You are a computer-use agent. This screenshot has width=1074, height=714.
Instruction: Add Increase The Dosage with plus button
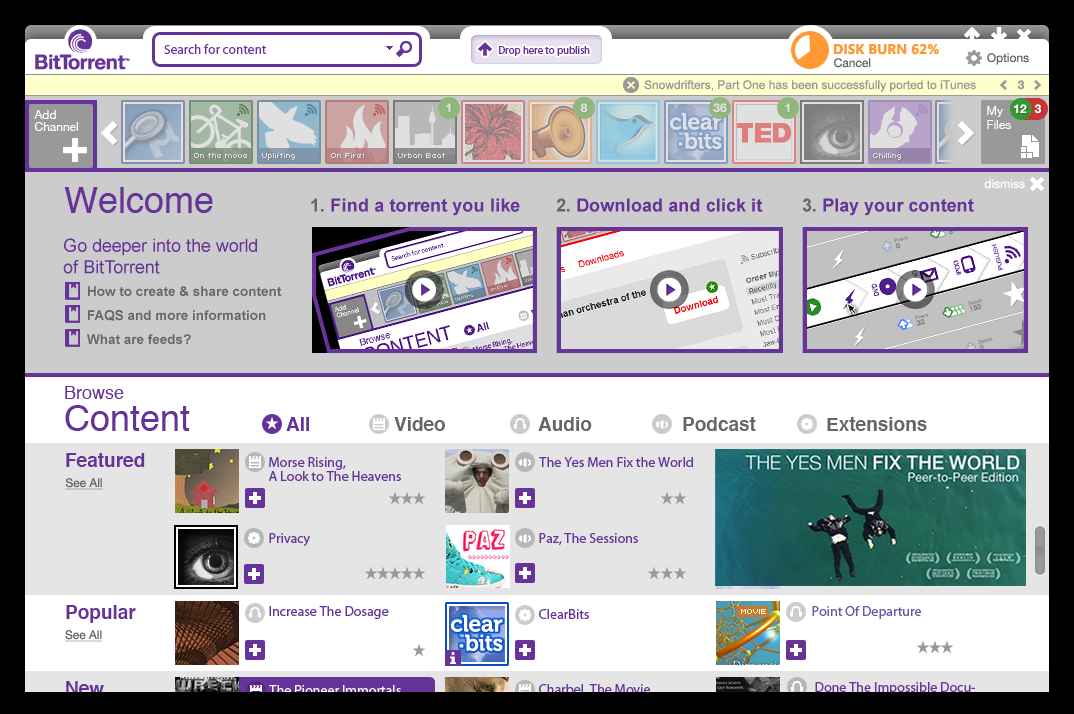point(255,650)
